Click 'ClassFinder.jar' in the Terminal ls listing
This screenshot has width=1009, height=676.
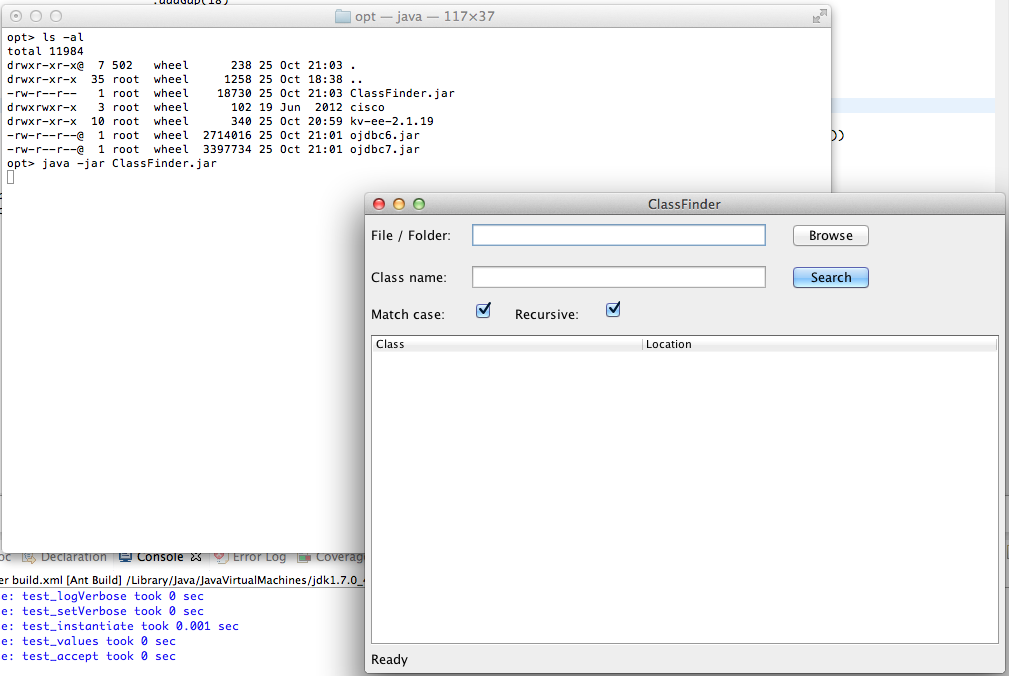[402, 93]
